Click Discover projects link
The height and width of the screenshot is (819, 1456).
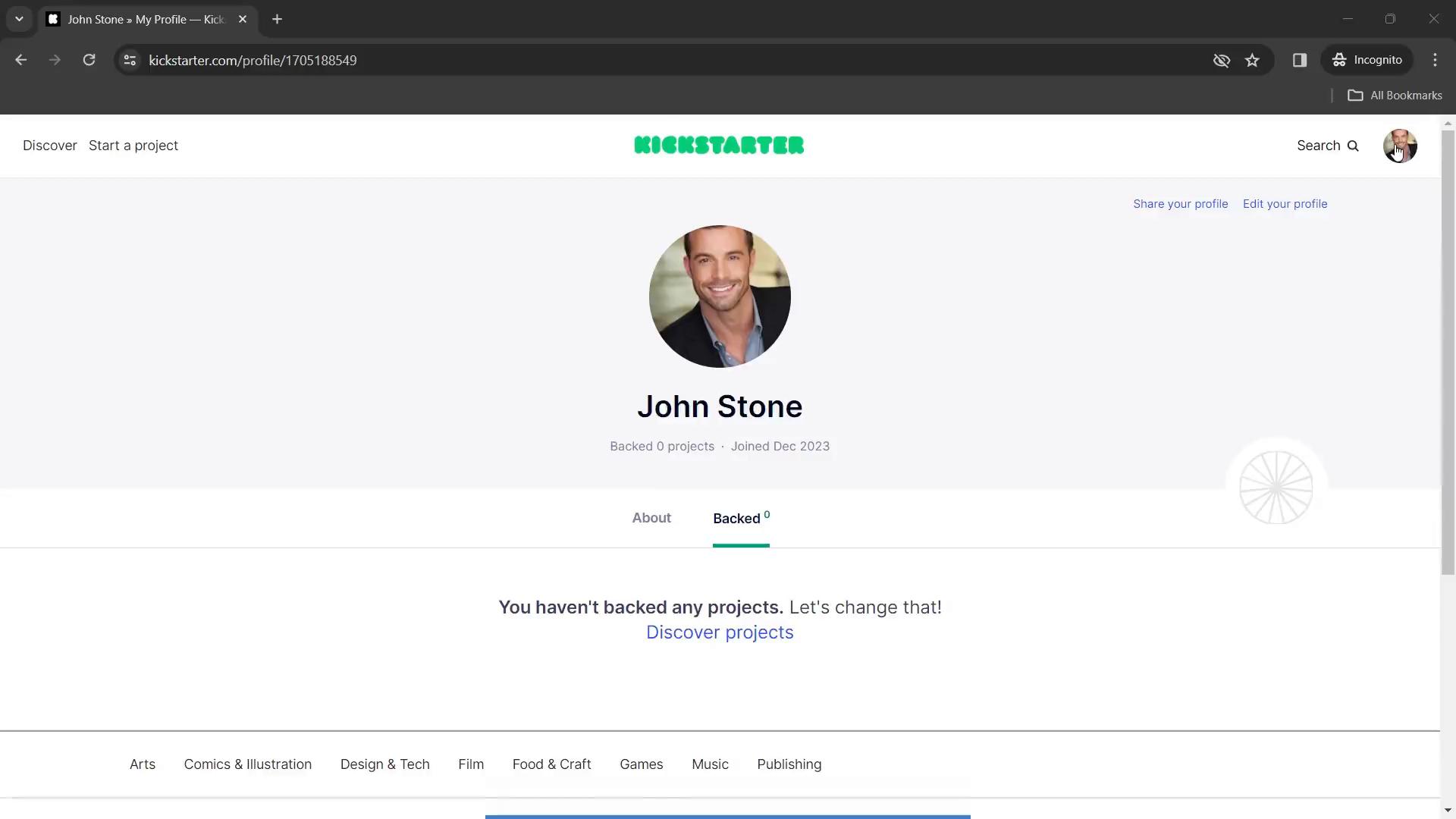[720, 632]
